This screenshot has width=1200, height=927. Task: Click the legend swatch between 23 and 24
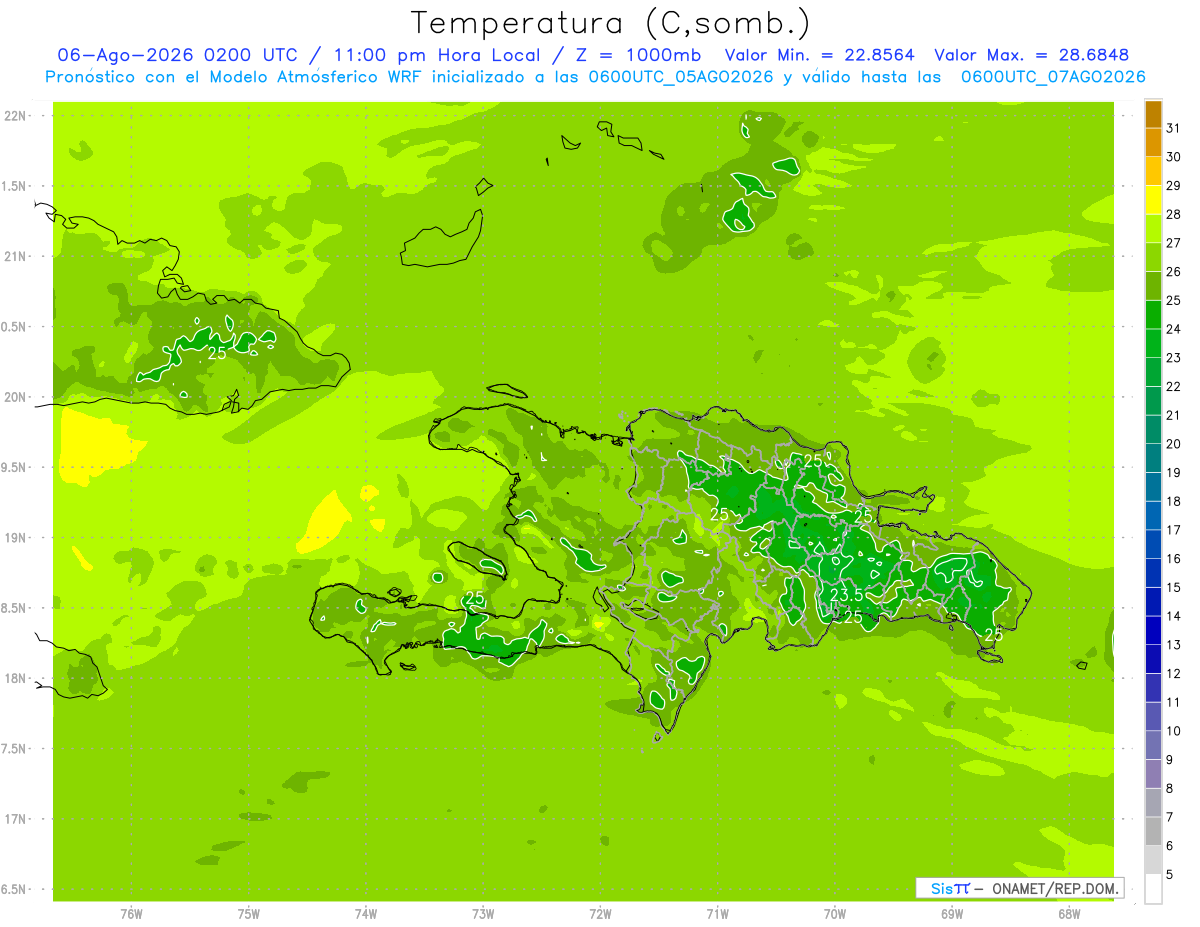click(1153, 343)
